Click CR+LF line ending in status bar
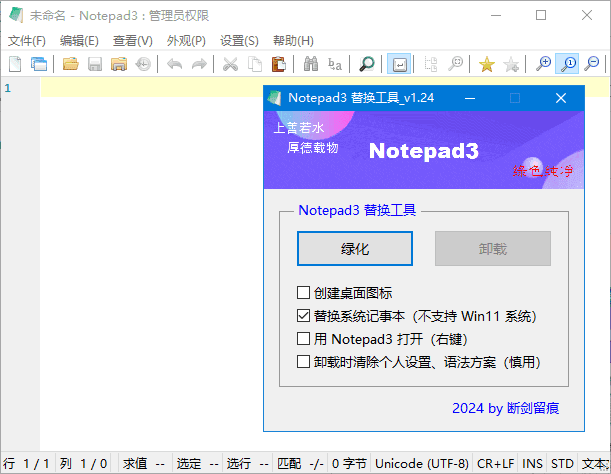 coord(495,464)
